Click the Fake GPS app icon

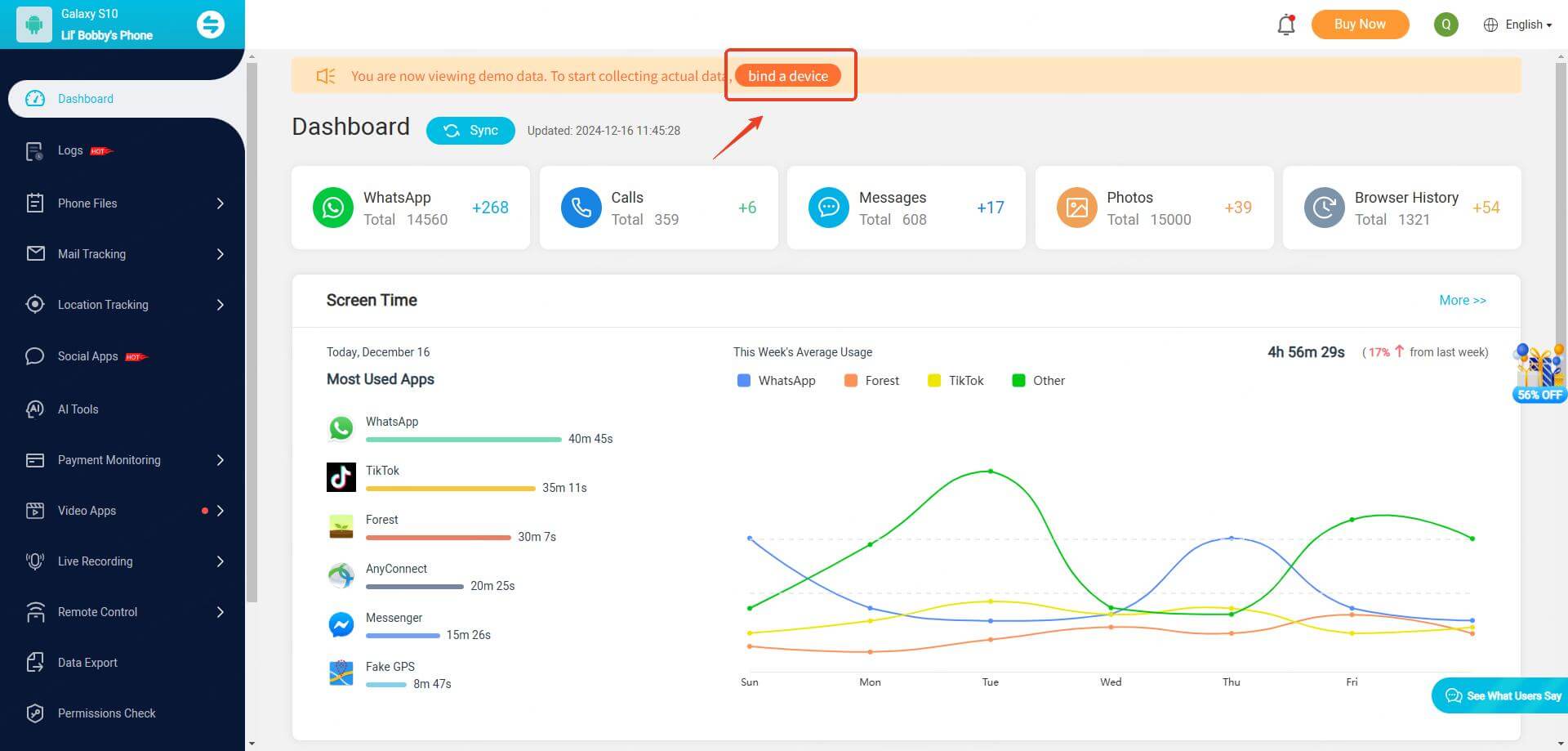pos(341,673)
